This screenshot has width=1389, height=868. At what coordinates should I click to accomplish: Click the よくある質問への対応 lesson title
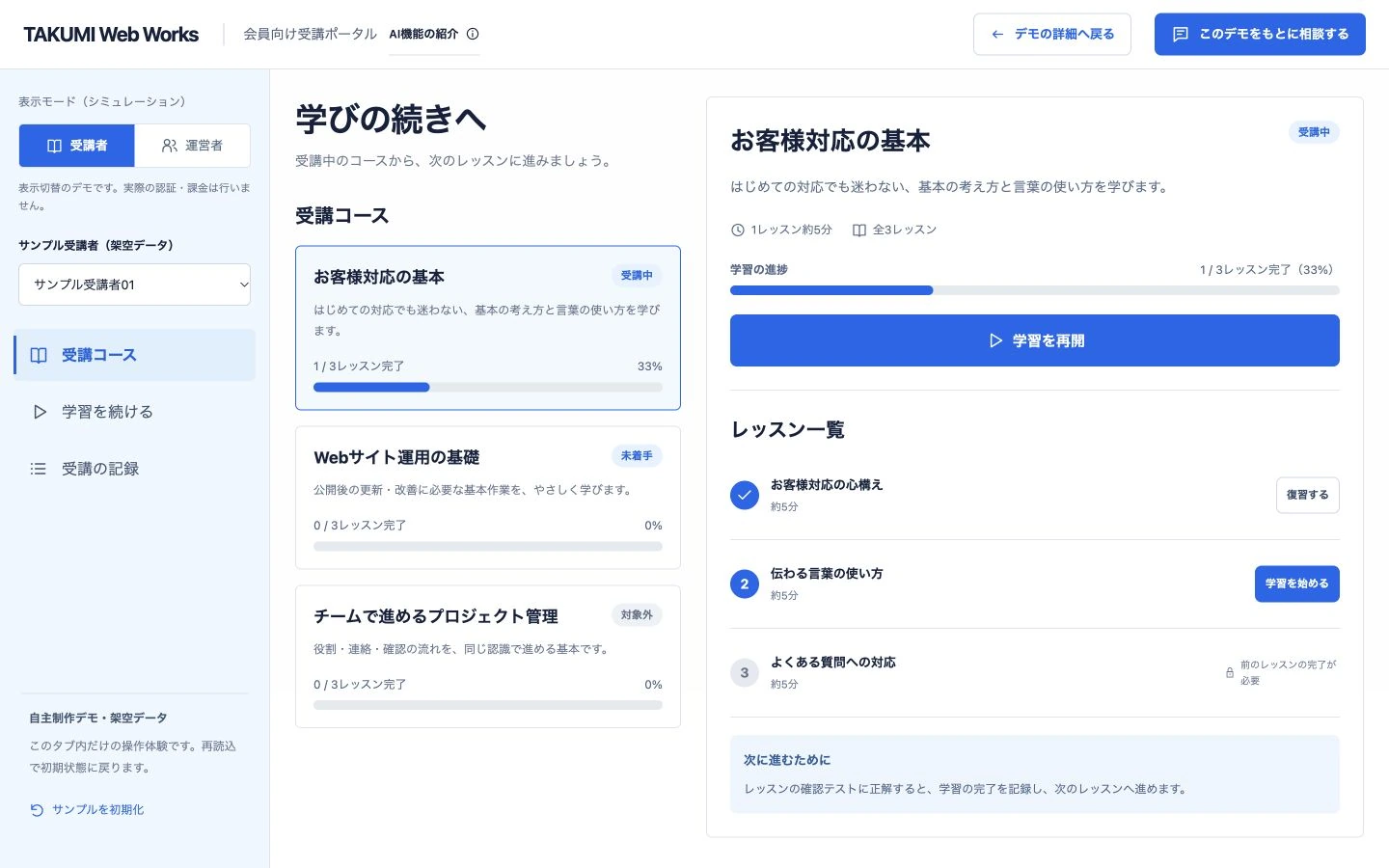(x=833, y=663)
